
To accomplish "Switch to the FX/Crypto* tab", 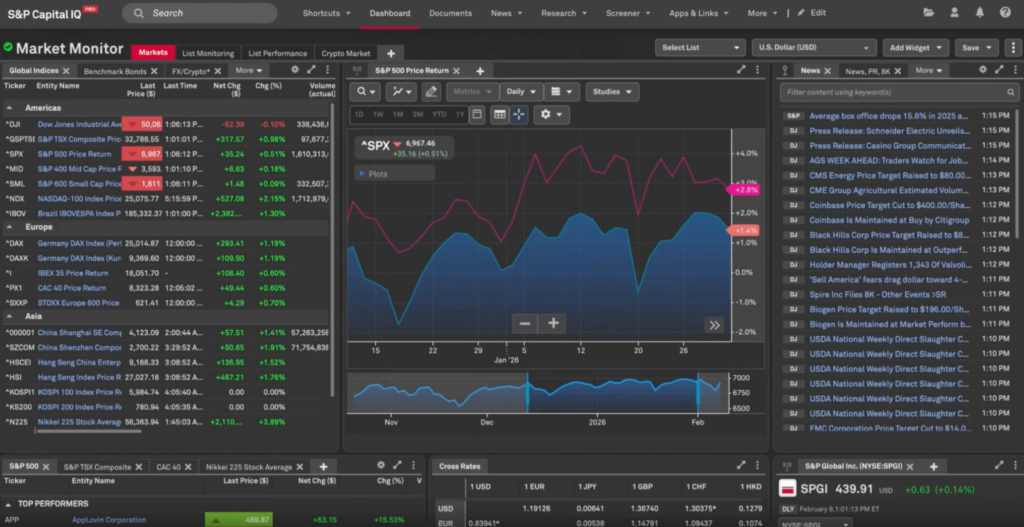I will tap(191, 71).
